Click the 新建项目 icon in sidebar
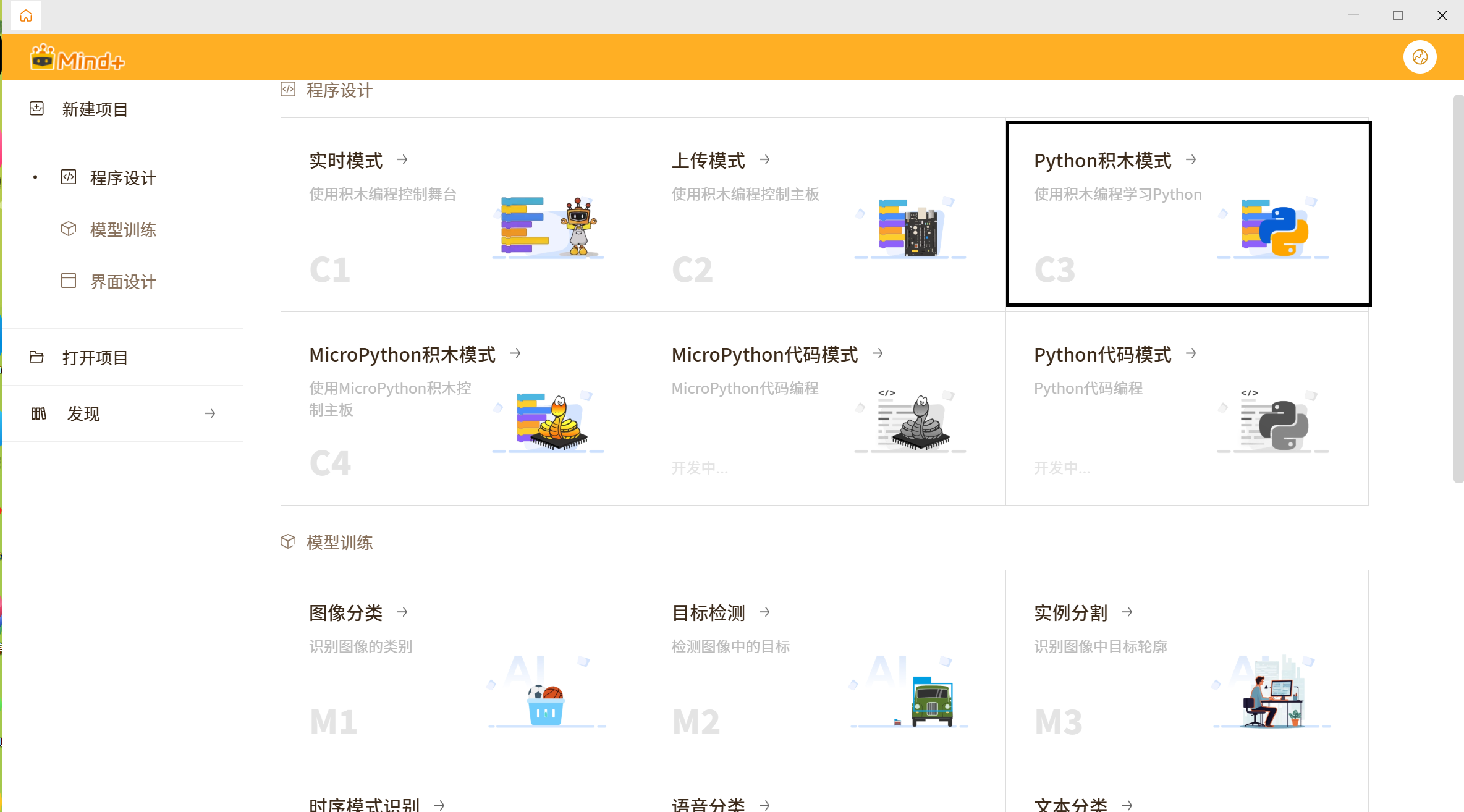Screen dimensions: 1464x812 pos(37,109)
